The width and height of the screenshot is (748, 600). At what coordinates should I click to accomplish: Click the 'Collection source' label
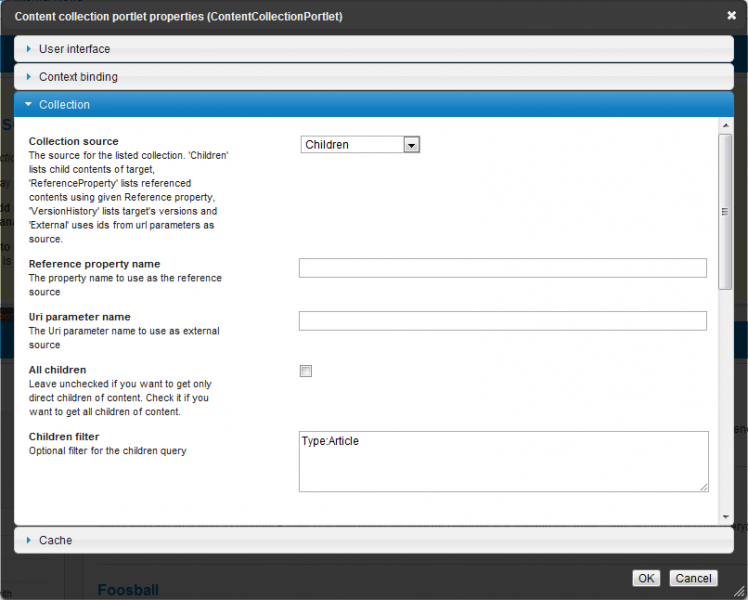[x=73, y=141]
